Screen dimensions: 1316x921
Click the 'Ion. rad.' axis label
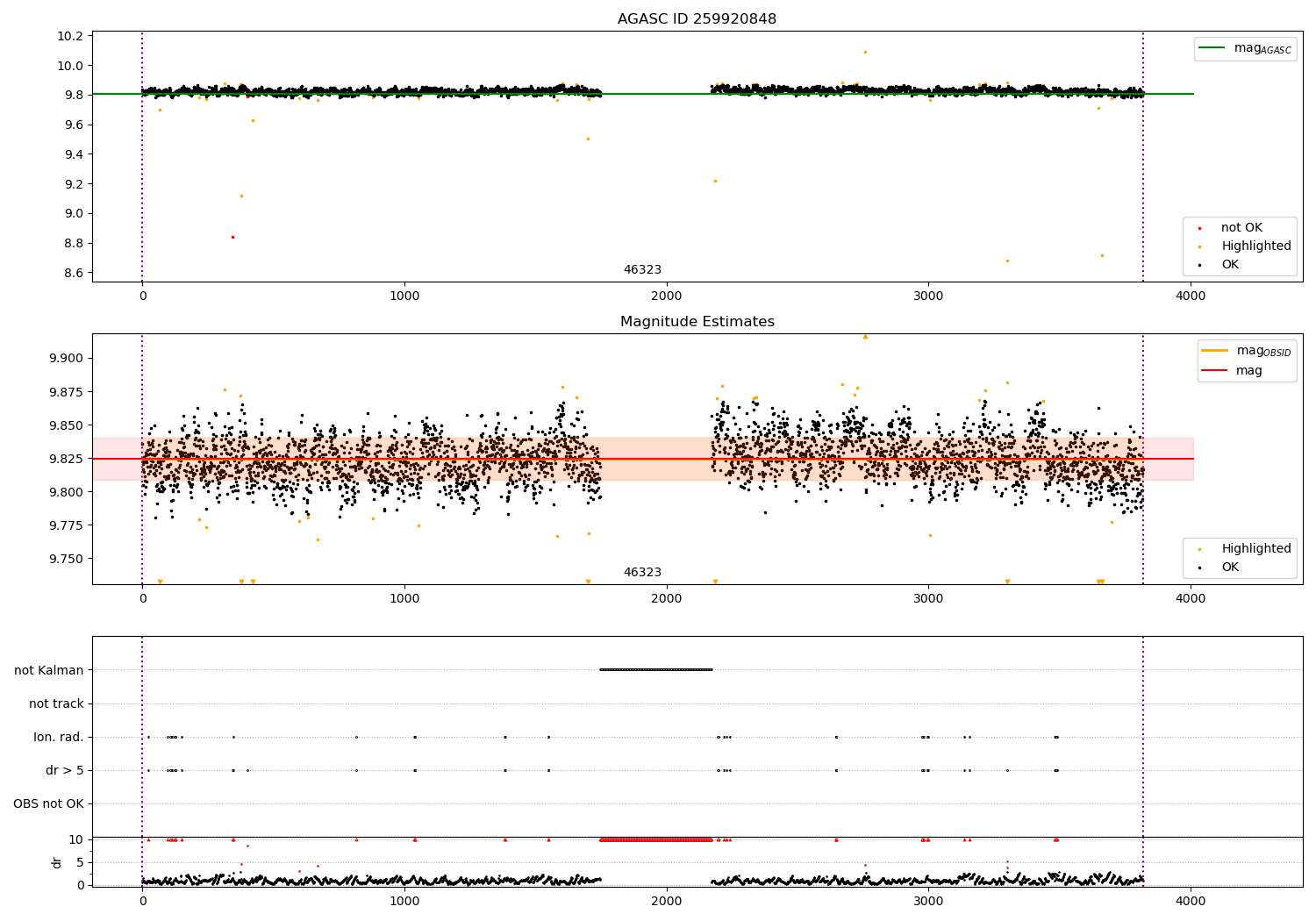tap(59, 737)
